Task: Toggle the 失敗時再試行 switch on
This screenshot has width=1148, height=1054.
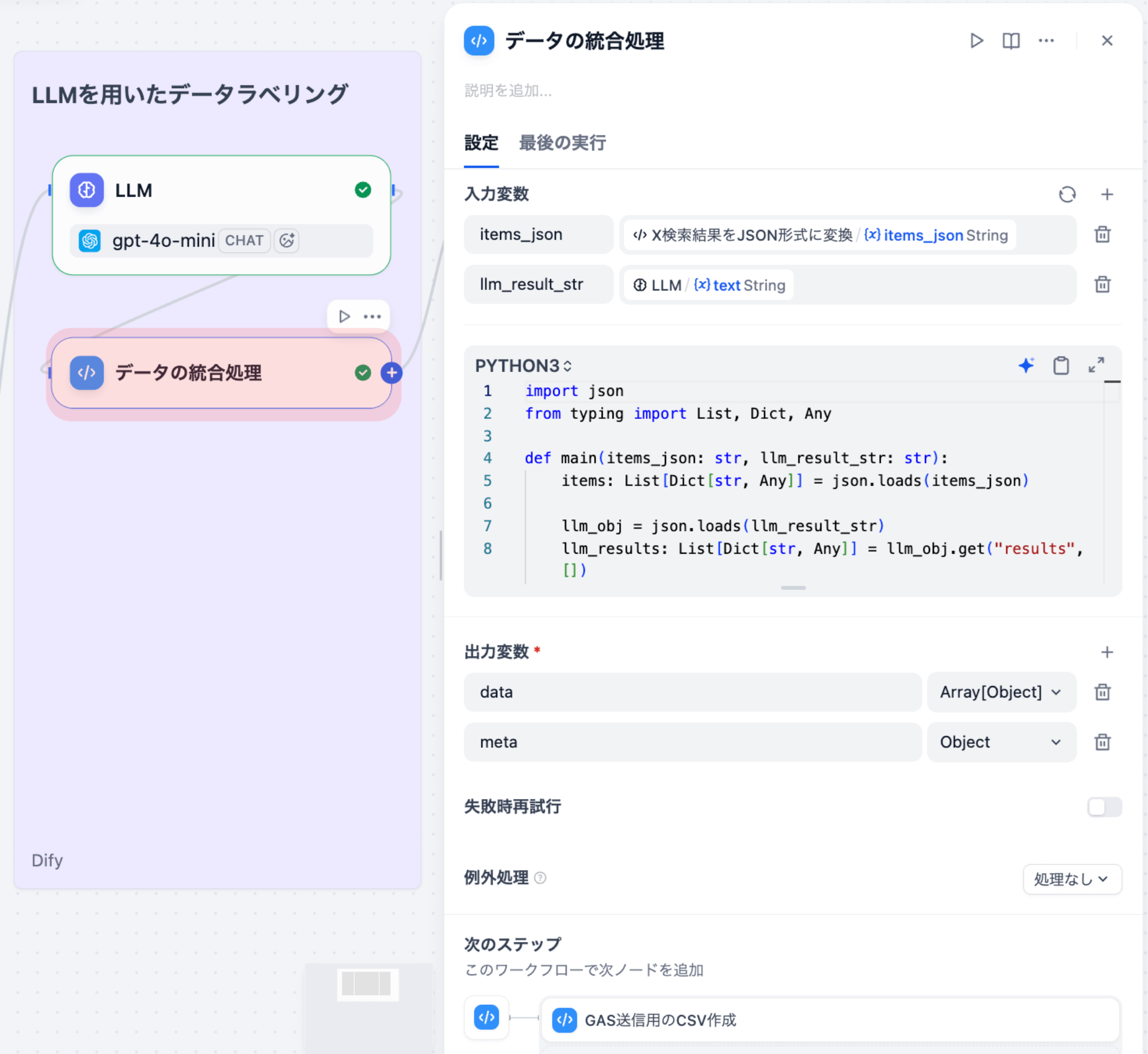Action: [x=1104, y=806]
